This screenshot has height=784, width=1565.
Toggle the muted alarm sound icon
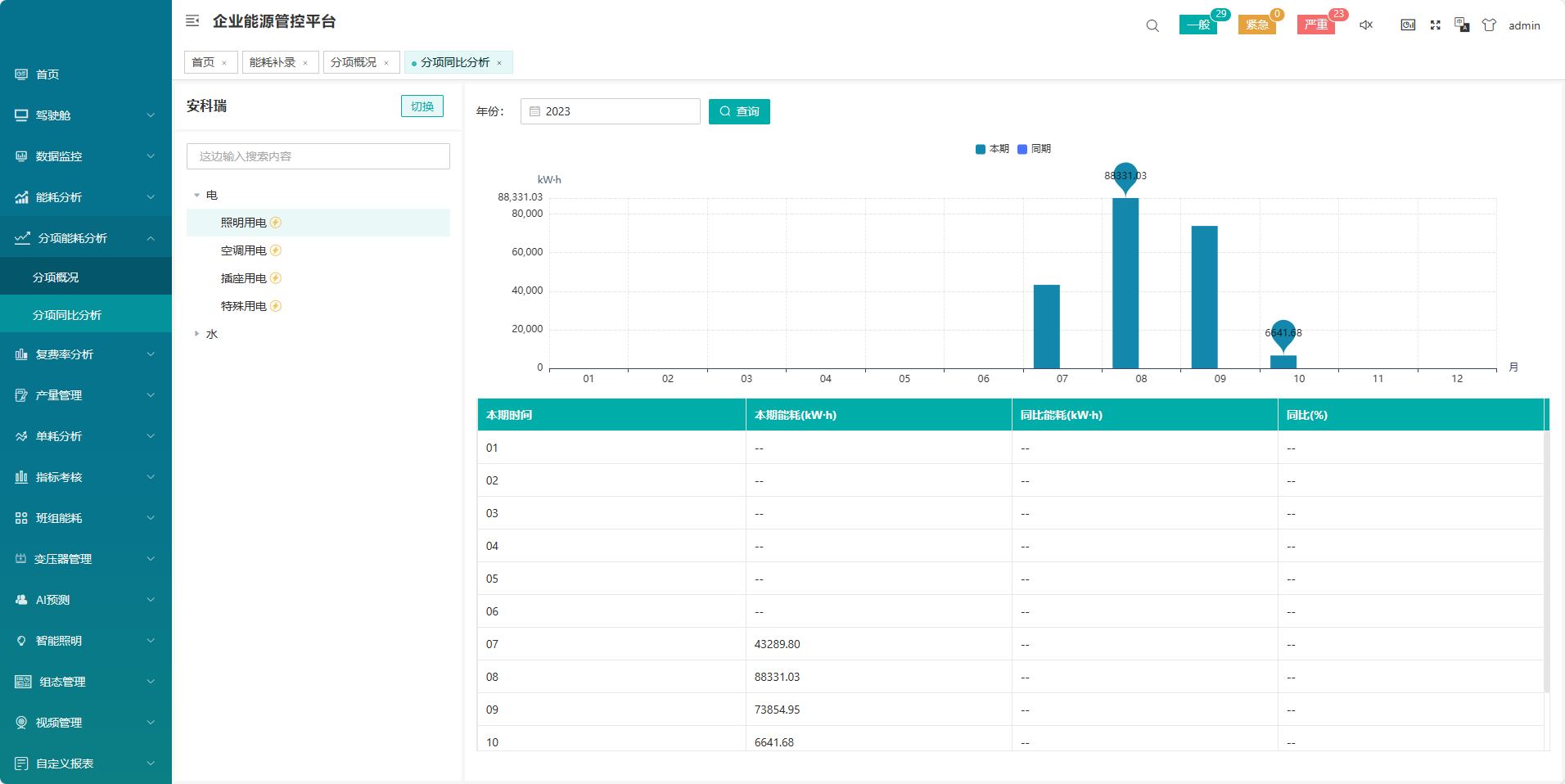coord(1366,25)
